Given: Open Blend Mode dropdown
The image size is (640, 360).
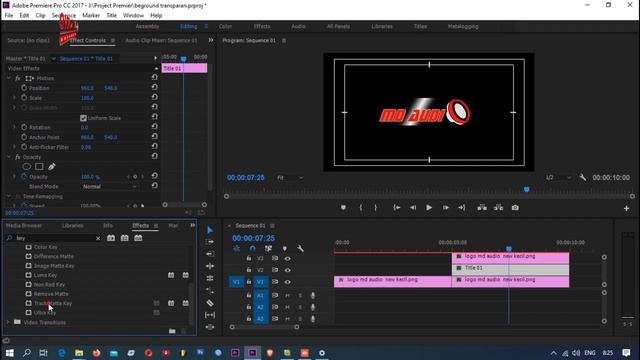Looking at the screenshot, I should [x=109, y=187].
